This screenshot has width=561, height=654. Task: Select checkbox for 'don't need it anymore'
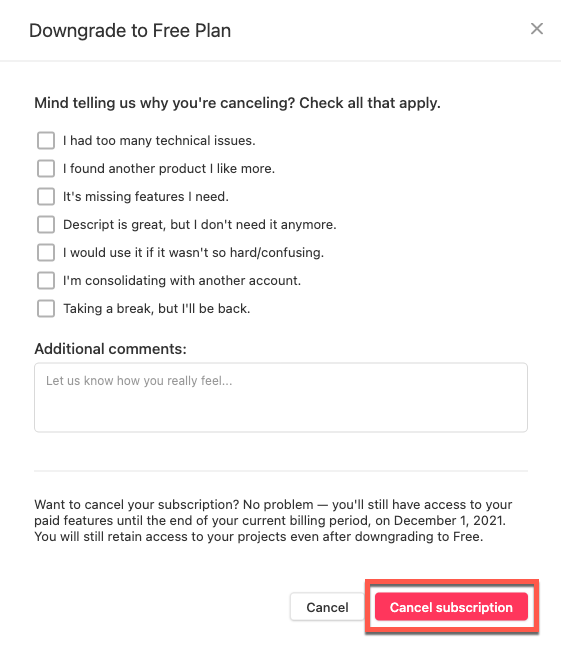[x=46, y=224]
